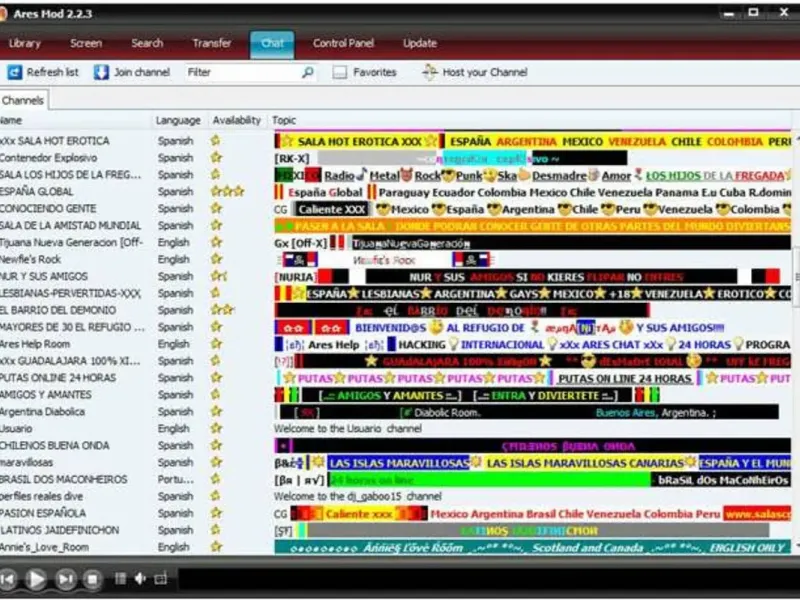This screenshot has width=800, height=600.
Task: Select the Newfie's Rock channel
Action: [30, 259]
